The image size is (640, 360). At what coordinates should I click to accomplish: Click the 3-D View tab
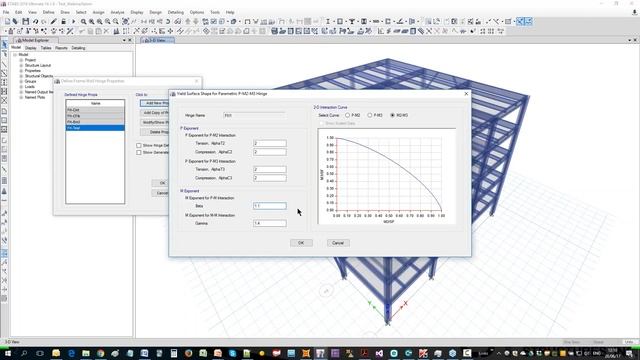tap(158, 40)
